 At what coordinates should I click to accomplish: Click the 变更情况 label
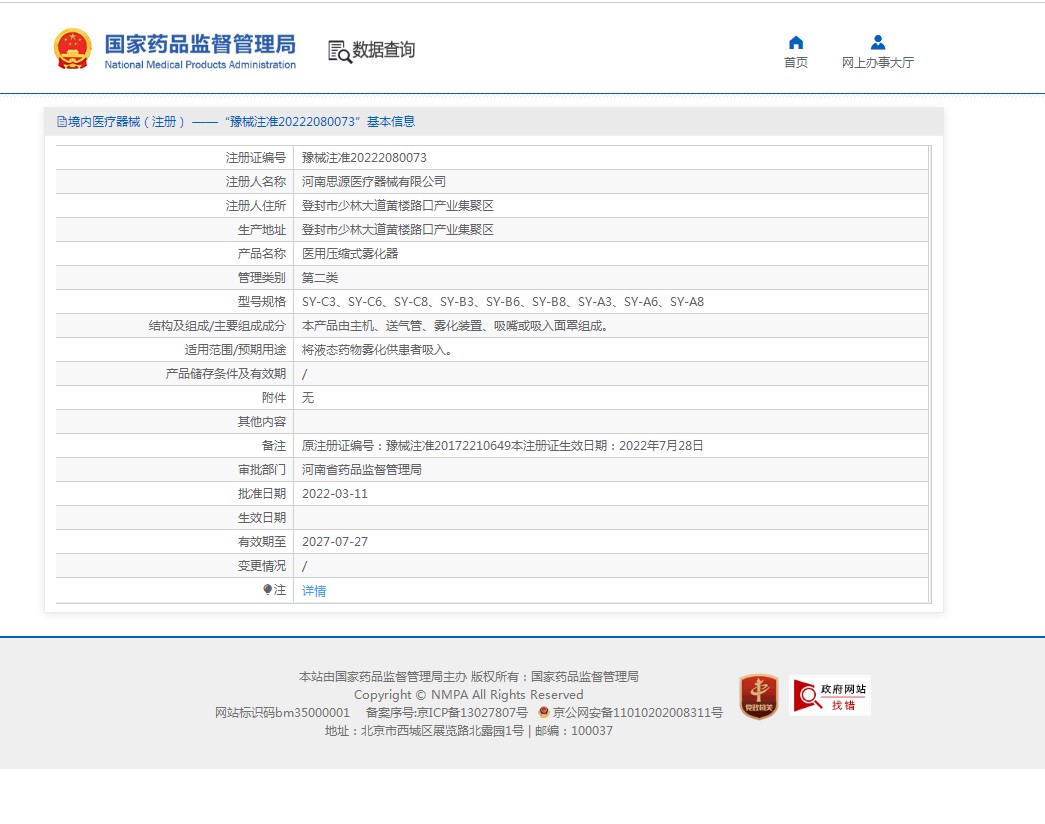[262, 566]
